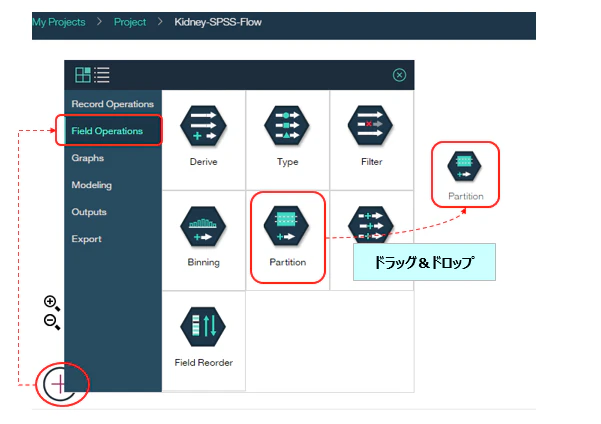Click the Derive label text

click(x=204, y=162)
